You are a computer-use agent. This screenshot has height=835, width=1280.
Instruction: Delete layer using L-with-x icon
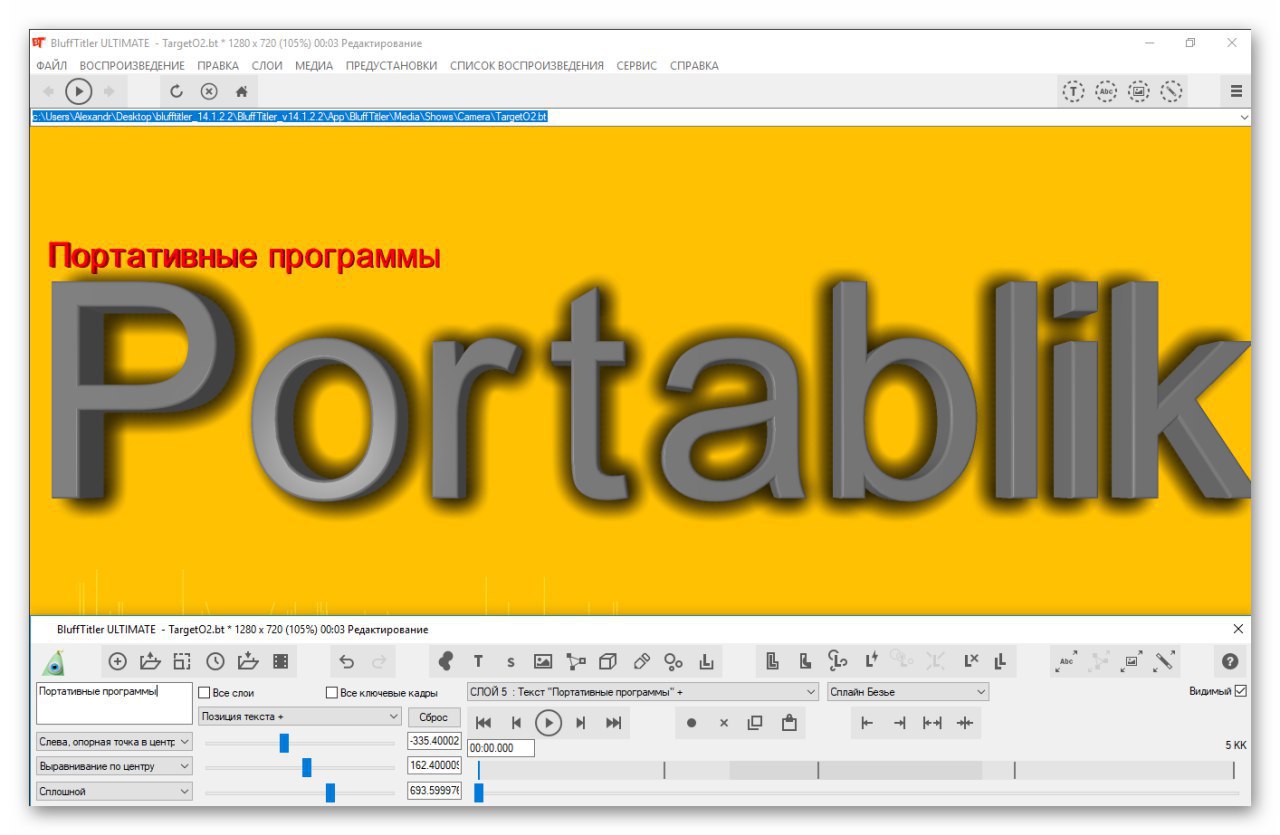(970, 661)
